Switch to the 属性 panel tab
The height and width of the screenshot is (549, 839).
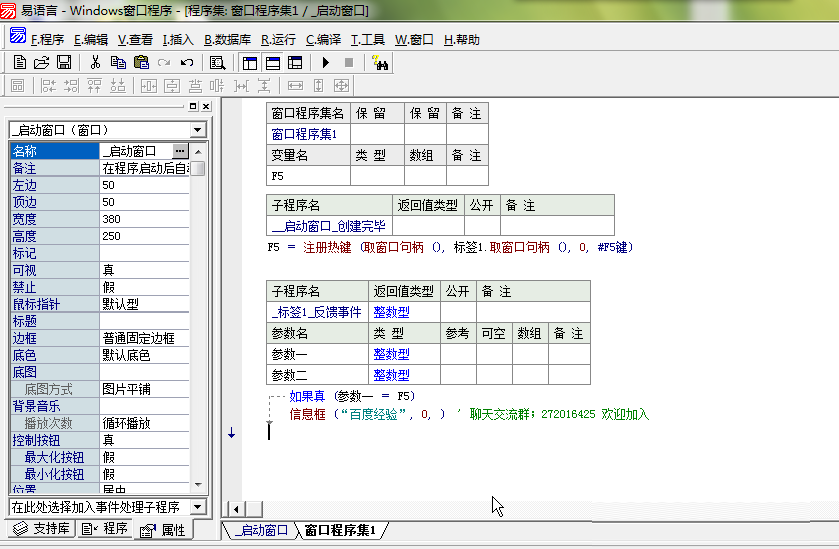(163, 530)
